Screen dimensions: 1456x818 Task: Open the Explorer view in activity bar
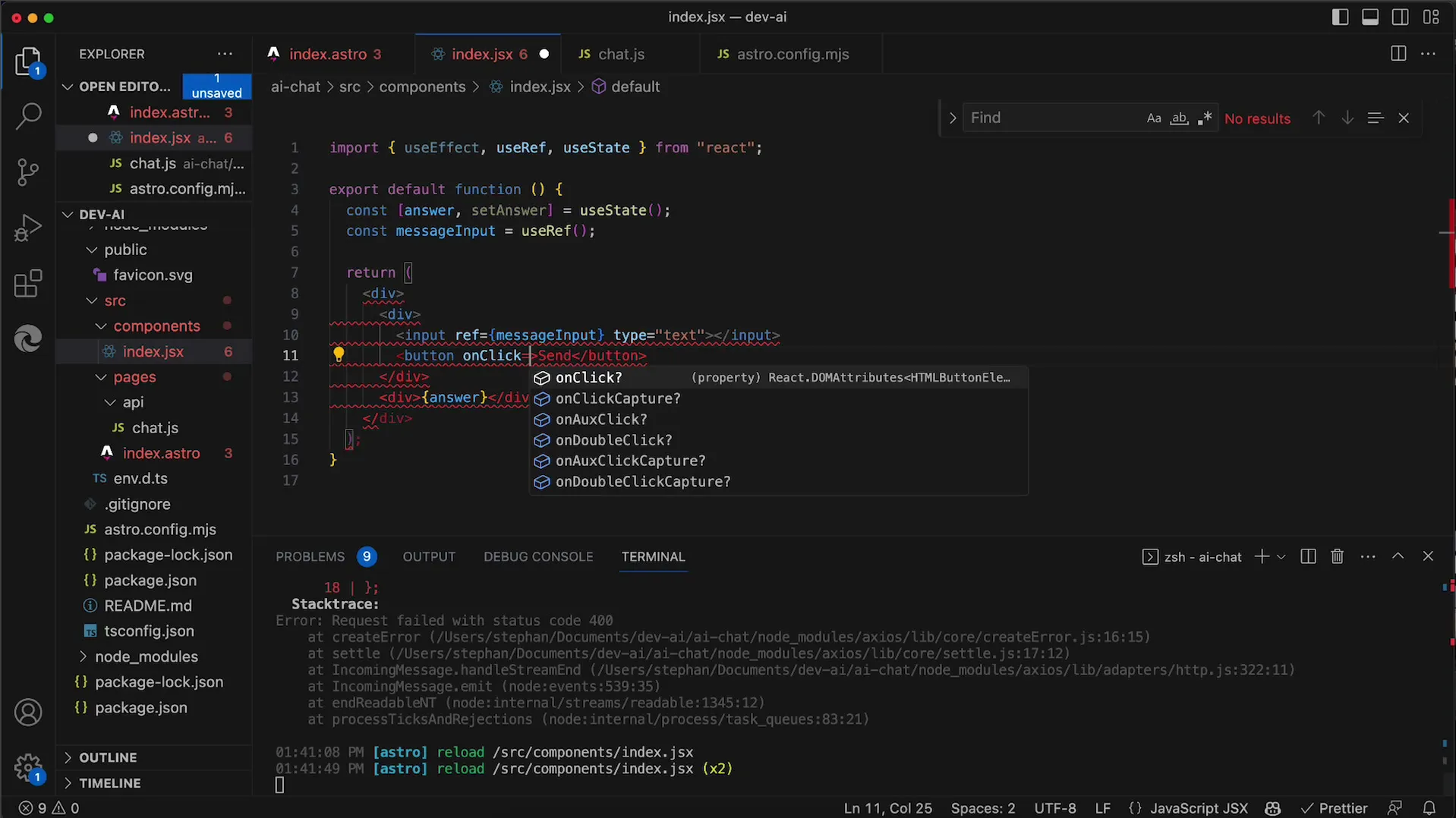[x=28, y=62]
